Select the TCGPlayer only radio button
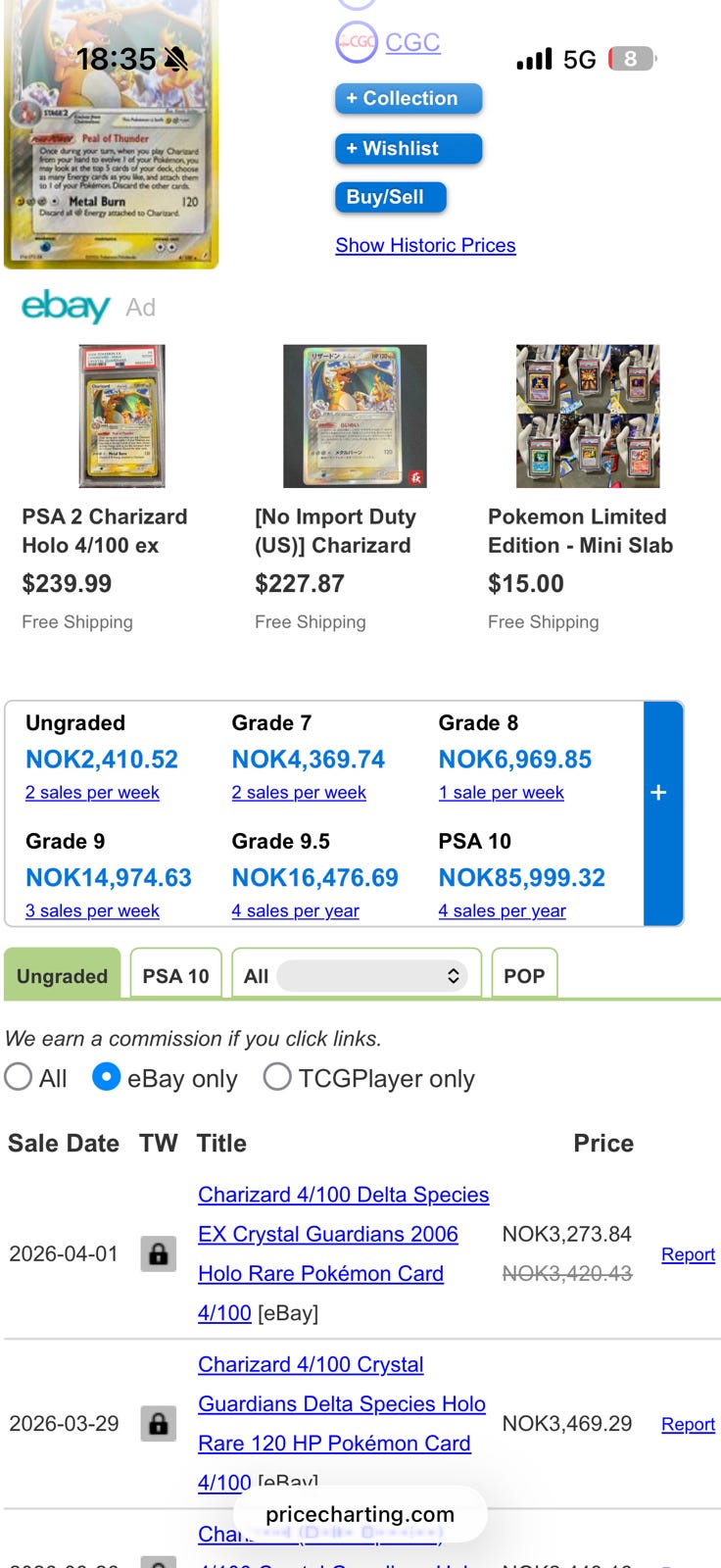This screenshot has width=721, height=1568. coord(277,1077)
